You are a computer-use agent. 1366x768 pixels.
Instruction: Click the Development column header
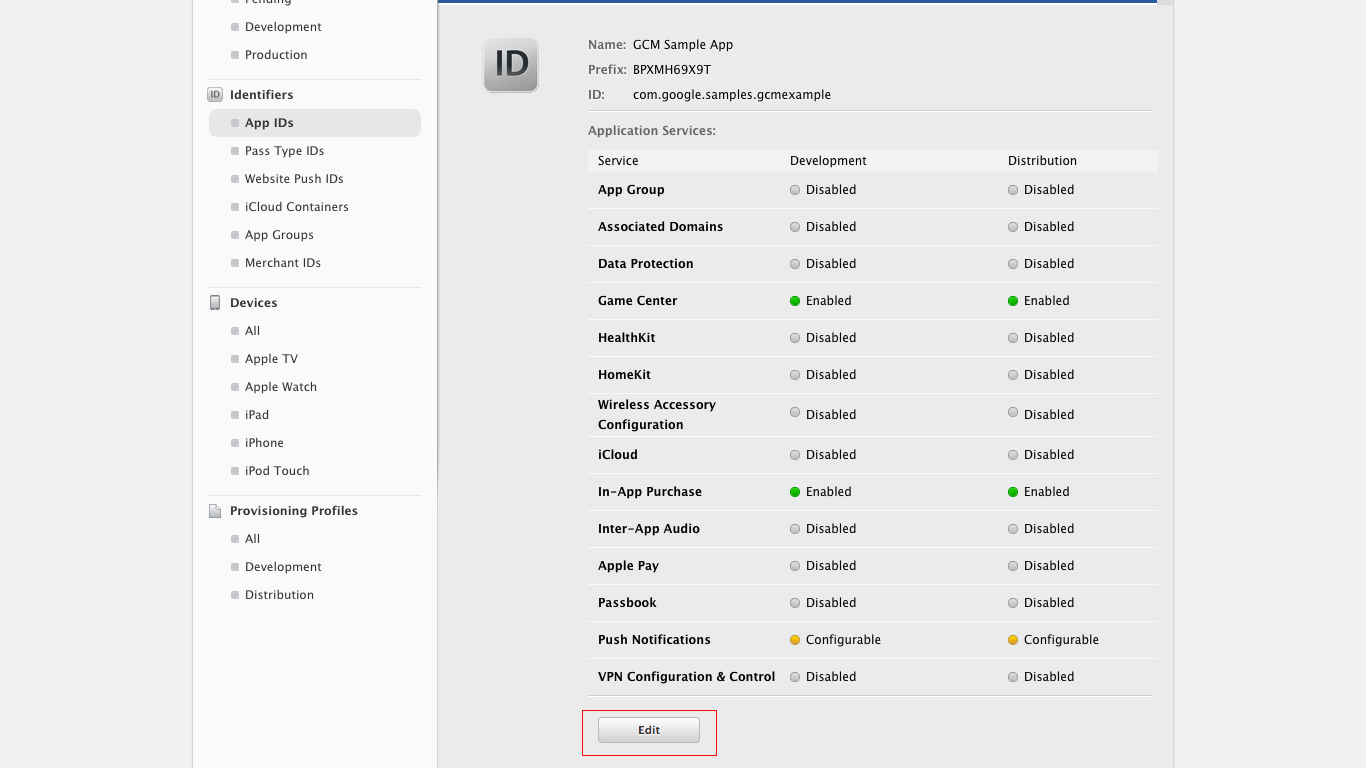coord(828,161)
